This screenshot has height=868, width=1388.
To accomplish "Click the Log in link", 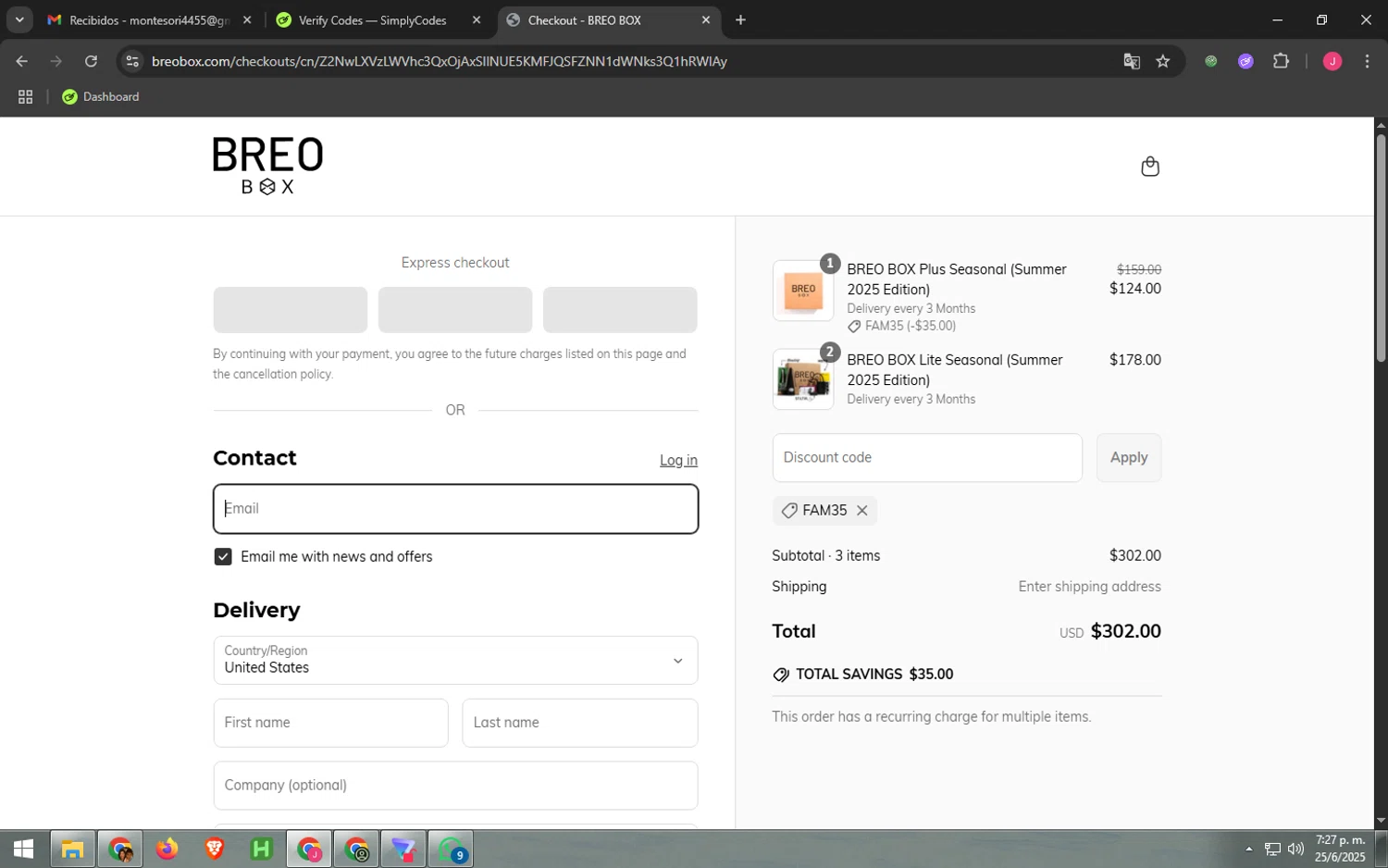I will click(x=678, y=460).
